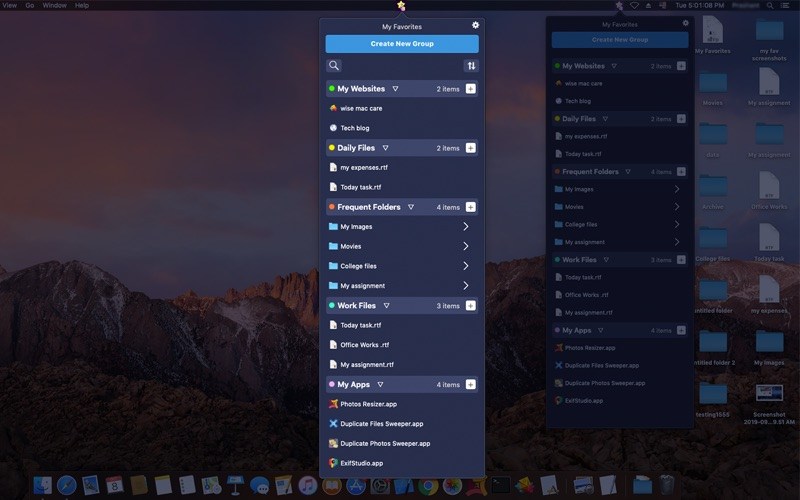The width and height of the screenshot is (800, 500).
Task: Collapse the Frequent Folders group triangle
Action: tap(410, 207)
